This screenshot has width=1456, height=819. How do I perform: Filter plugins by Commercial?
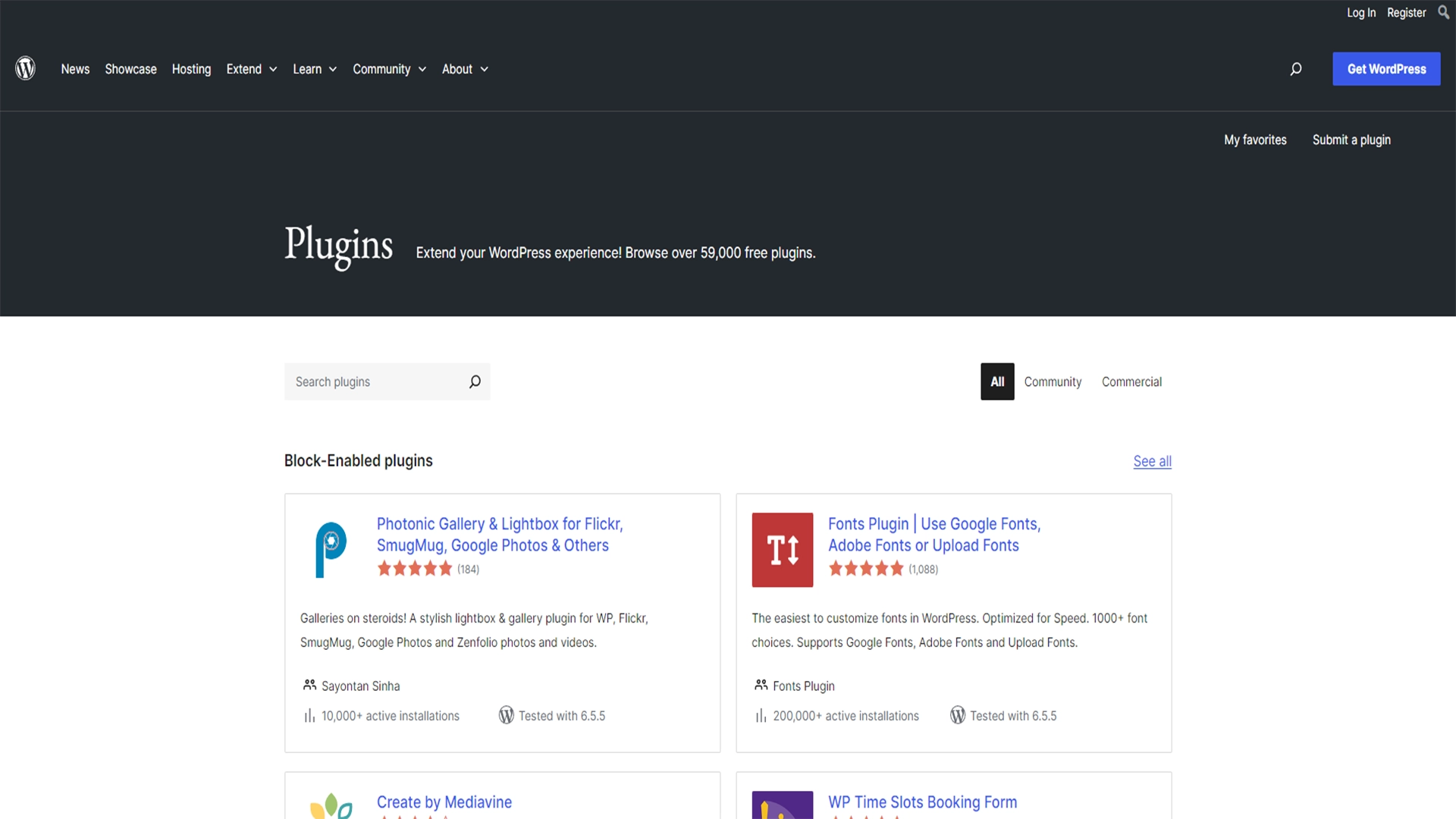click(1131, 381)
